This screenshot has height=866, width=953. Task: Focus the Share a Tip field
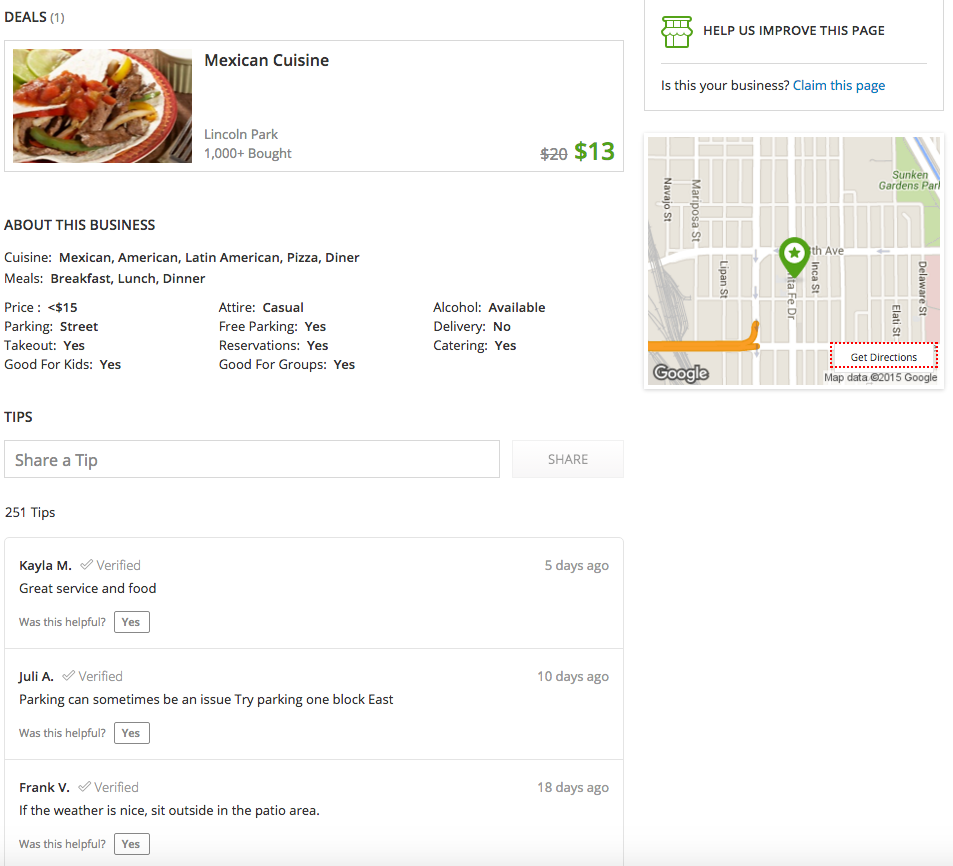point(252,459)
